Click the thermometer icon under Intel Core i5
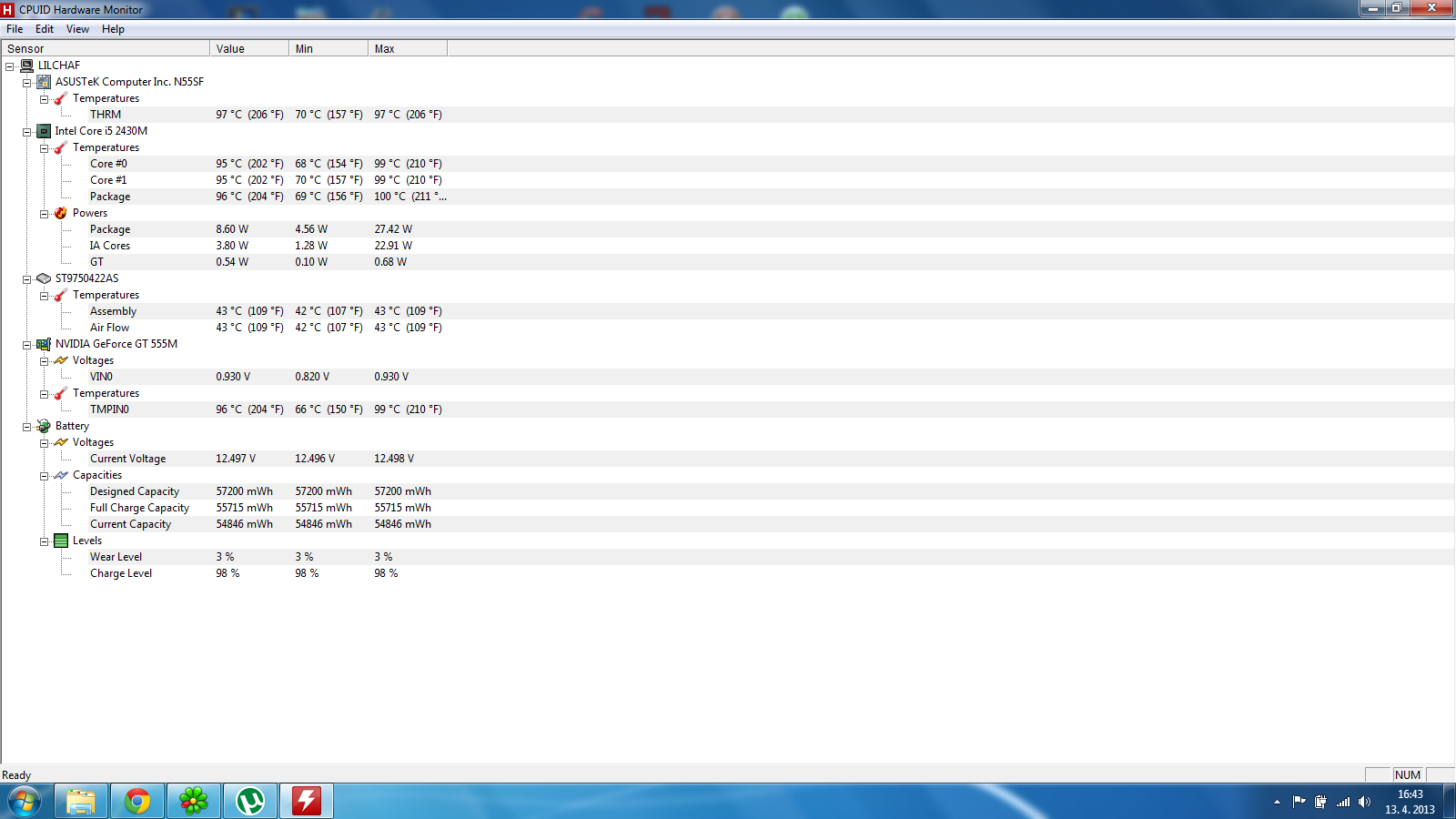The height and width of the screenshot is (819, 1456). pyautogui.click(x=61, y=147)
